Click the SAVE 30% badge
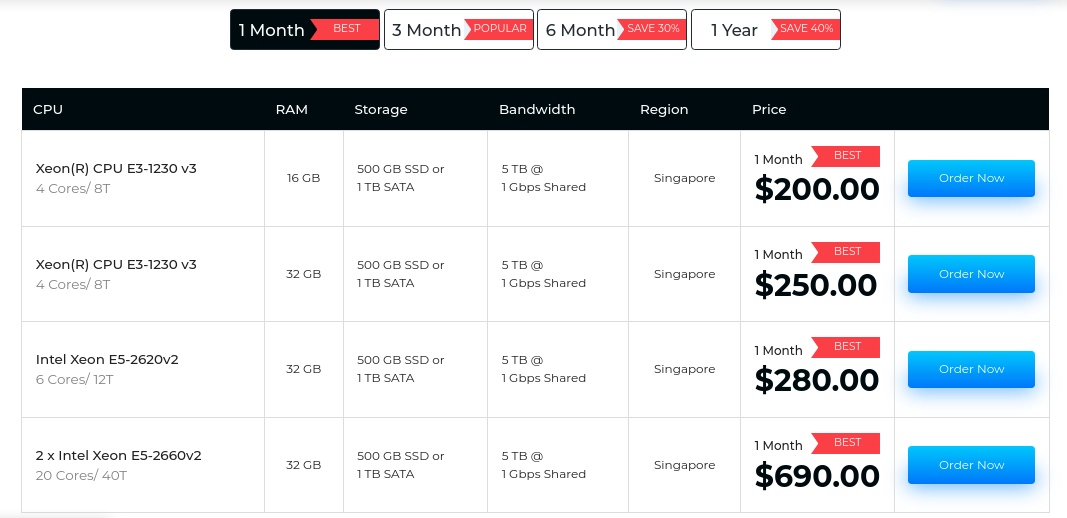 coord(653,29)
